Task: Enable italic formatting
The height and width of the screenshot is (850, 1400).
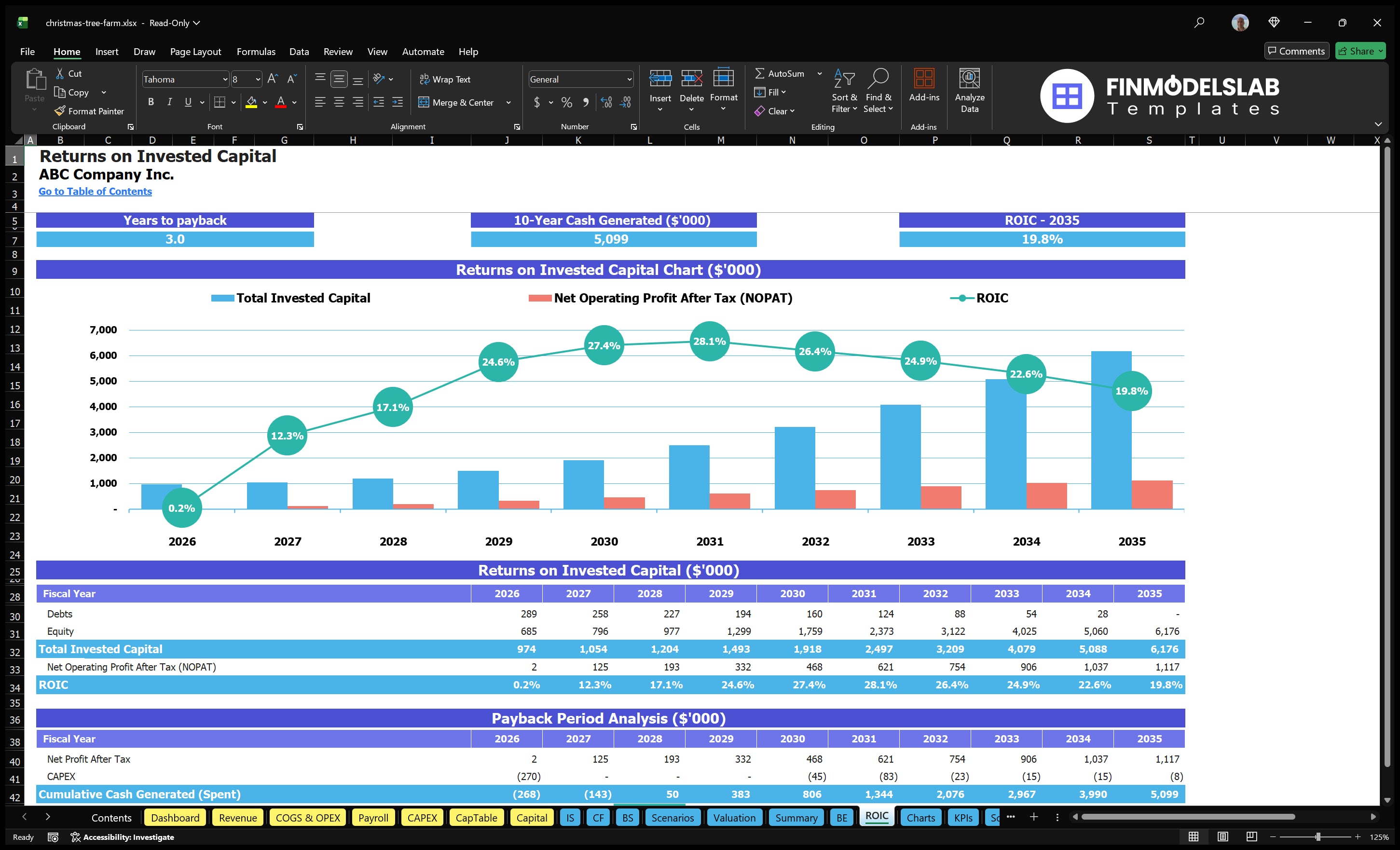Action: point(169,102)
